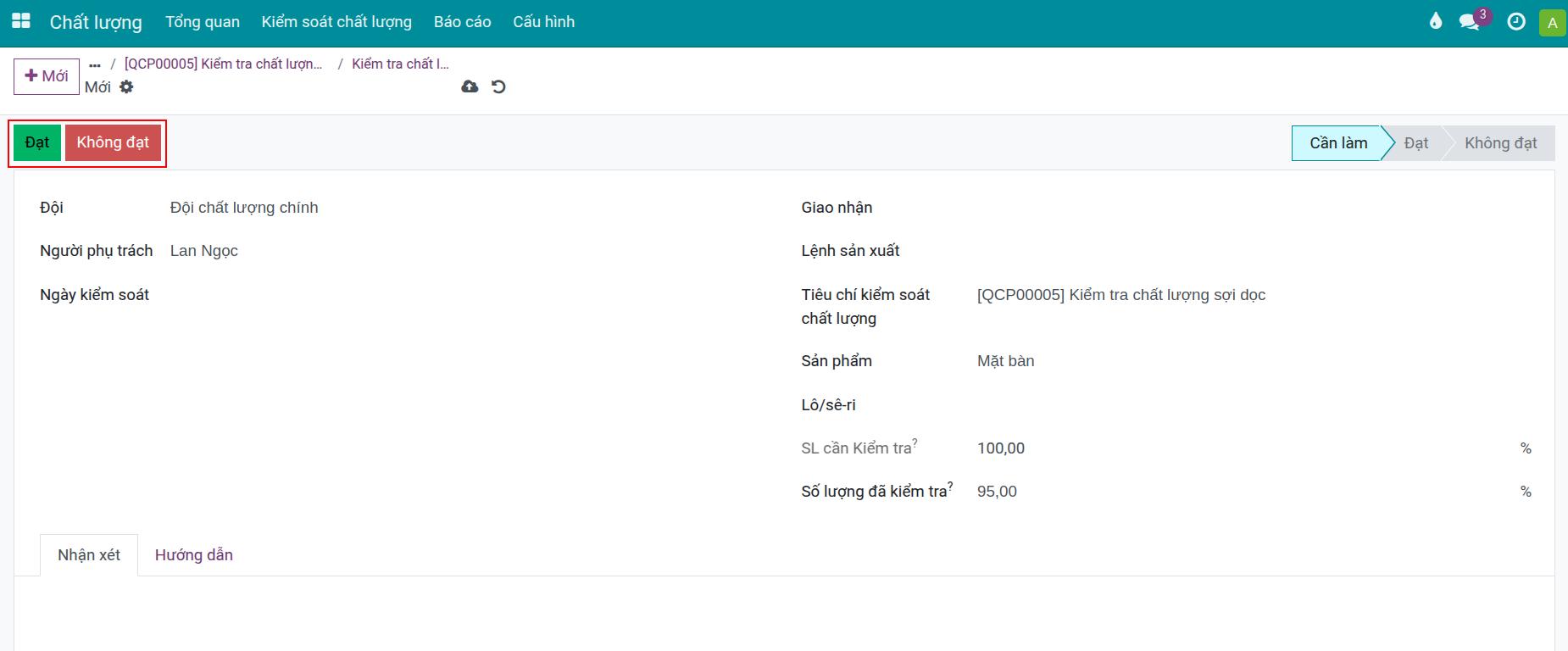The width and height of the screenshot is (1568, 651).
Task: Open the apps grid menu icon
Action: pyautogui.click(x=20, y=21)
